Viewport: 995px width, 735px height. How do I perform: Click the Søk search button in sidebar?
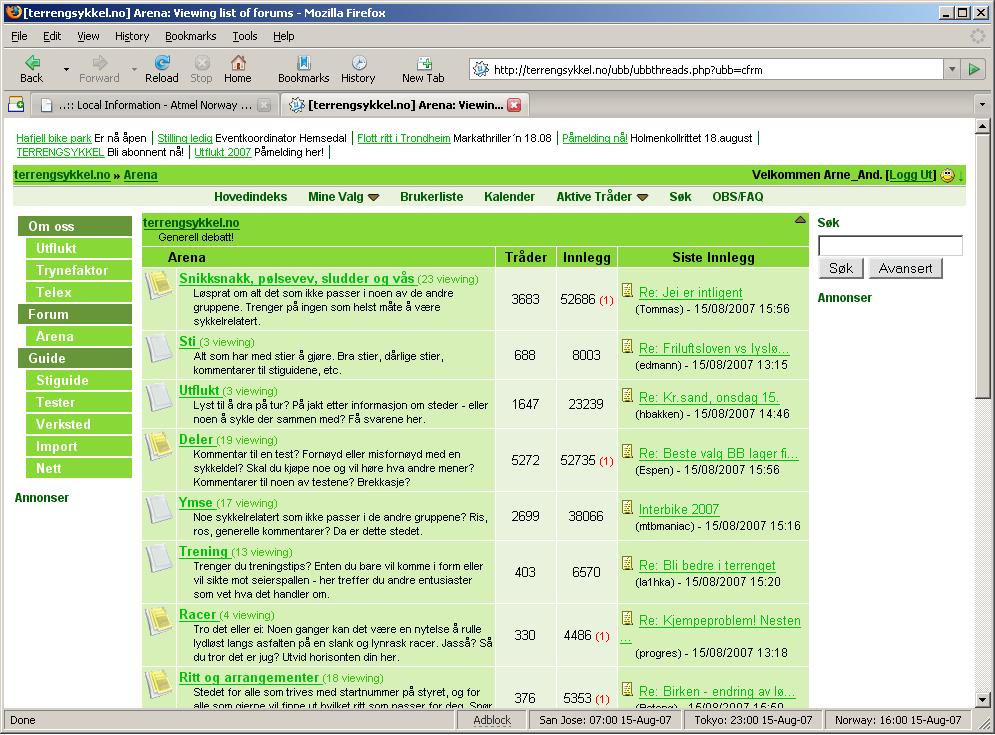coord(841,268)
